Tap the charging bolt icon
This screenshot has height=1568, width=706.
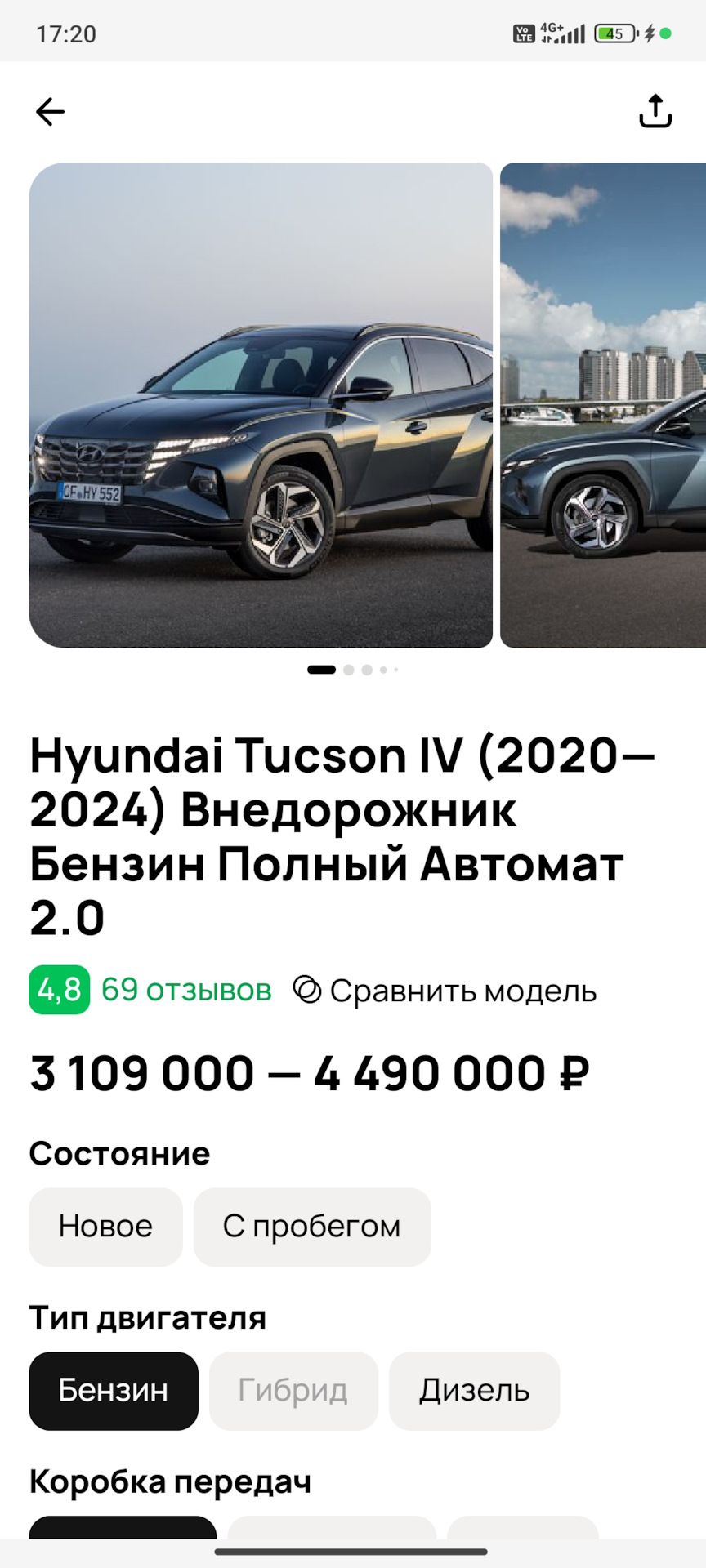650,33
